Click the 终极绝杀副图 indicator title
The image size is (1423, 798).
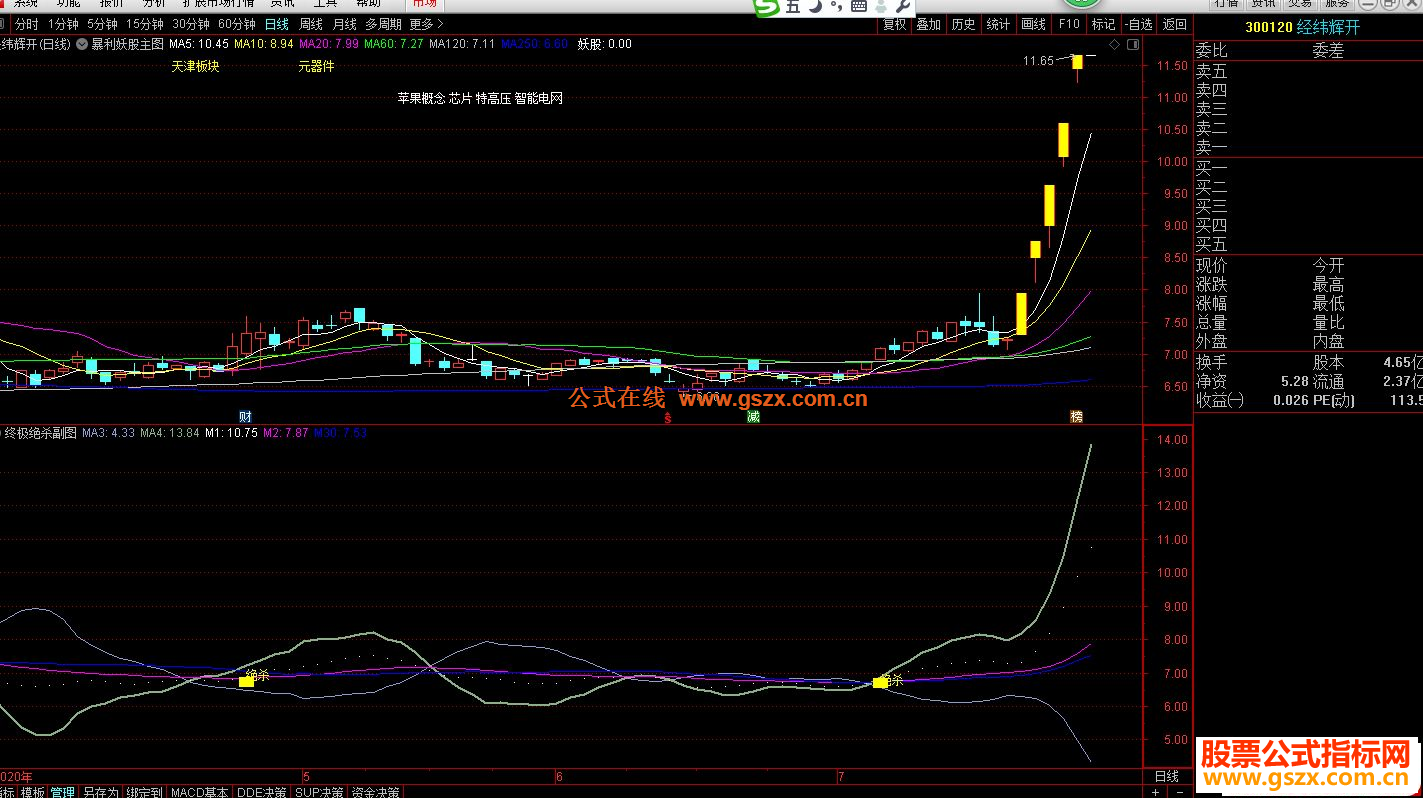(x=41, y=433)
